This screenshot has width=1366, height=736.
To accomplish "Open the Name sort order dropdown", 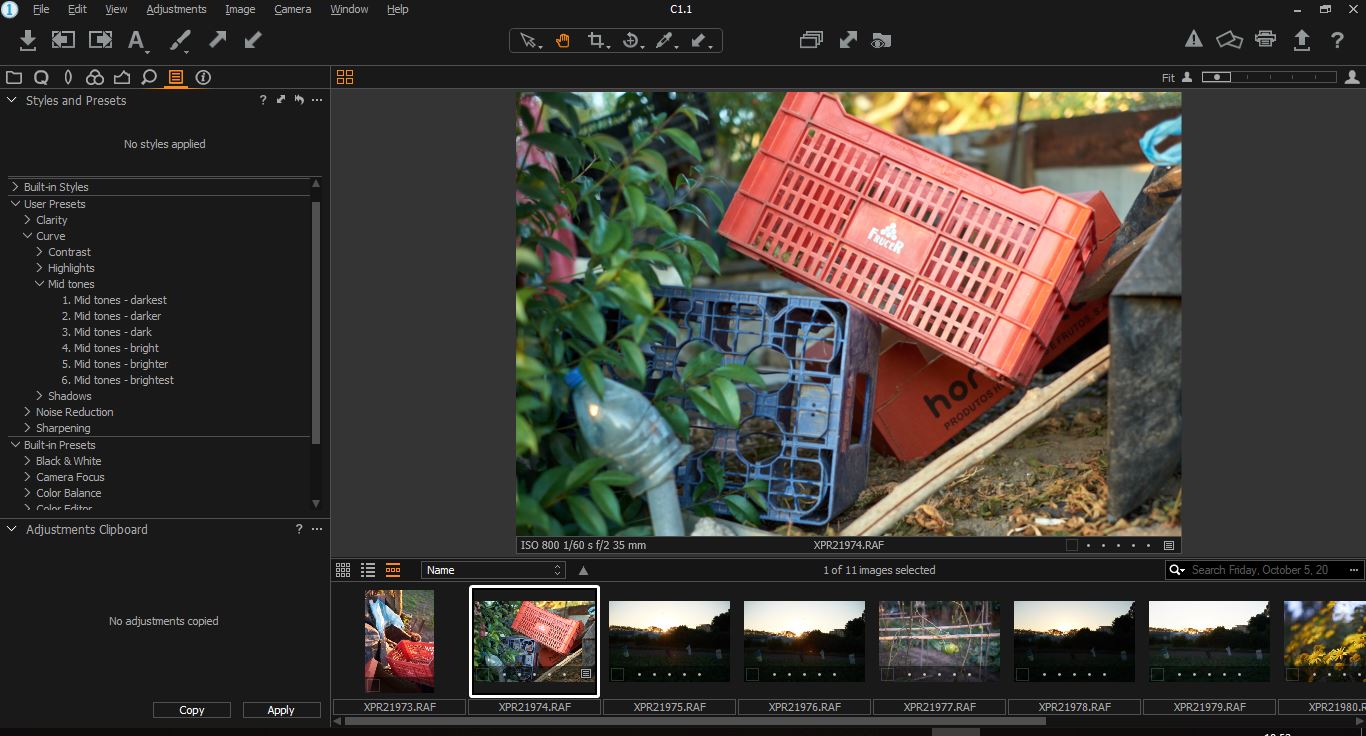I will click(494, 570).
